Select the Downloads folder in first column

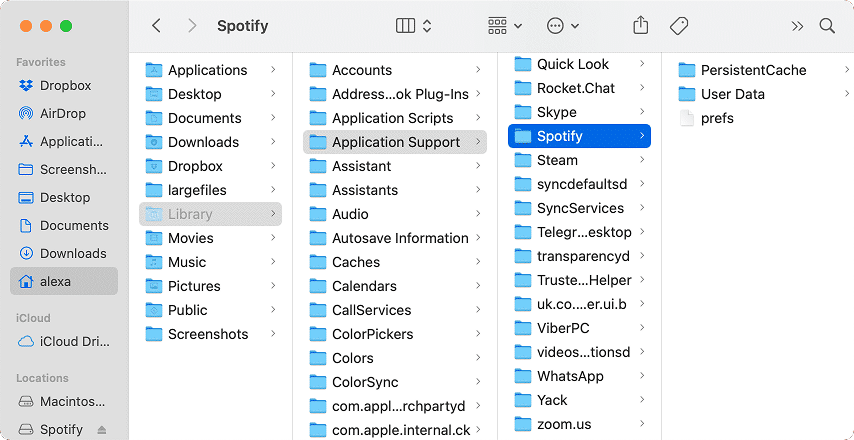point(210,142)
